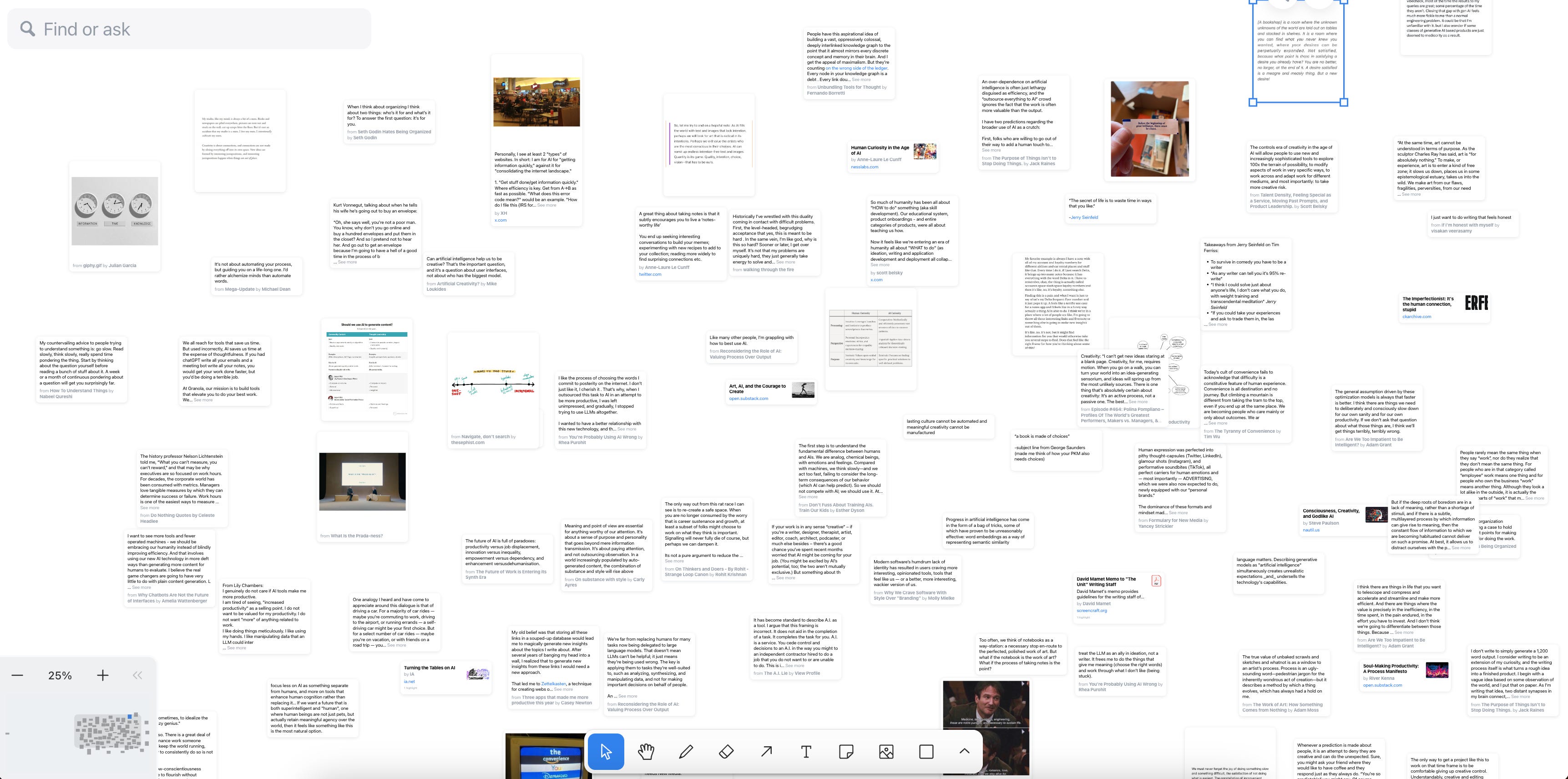Select The A.I. Lie by View Profile card

pyautogui.click(x=796, y=646)
